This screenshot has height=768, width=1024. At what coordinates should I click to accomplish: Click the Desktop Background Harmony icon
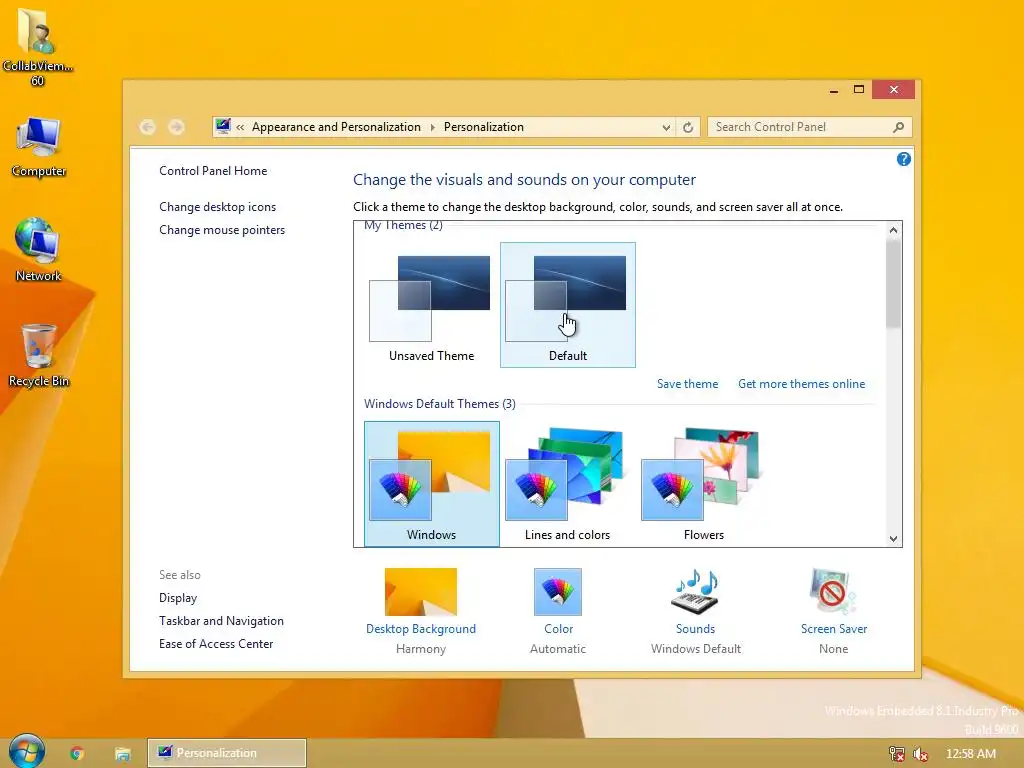pos(421,592)
